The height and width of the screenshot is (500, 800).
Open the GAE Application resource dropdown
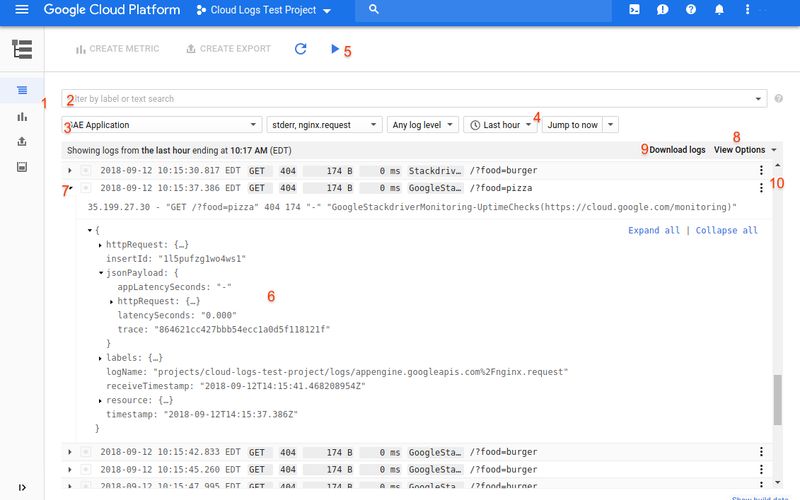160,125
